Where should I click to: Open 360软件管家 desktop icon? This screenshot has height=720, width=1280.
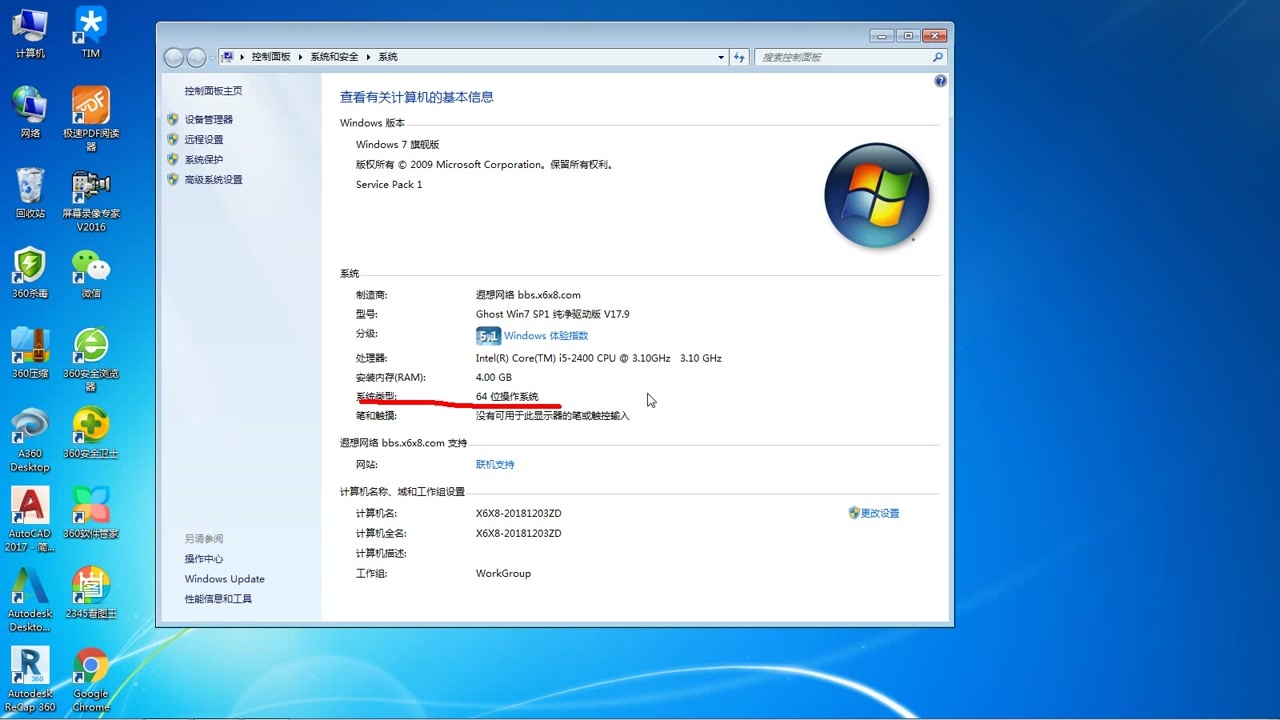[91, 513]
